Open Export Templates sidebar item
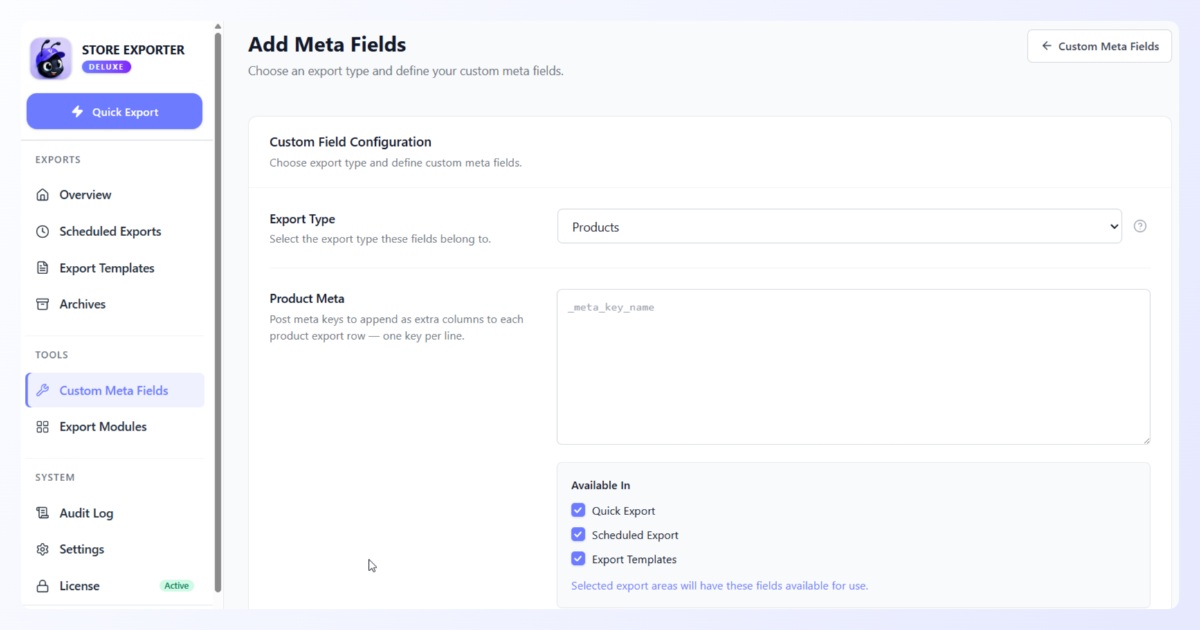This screenshot has height=630, width=1200. click(115, 268)
